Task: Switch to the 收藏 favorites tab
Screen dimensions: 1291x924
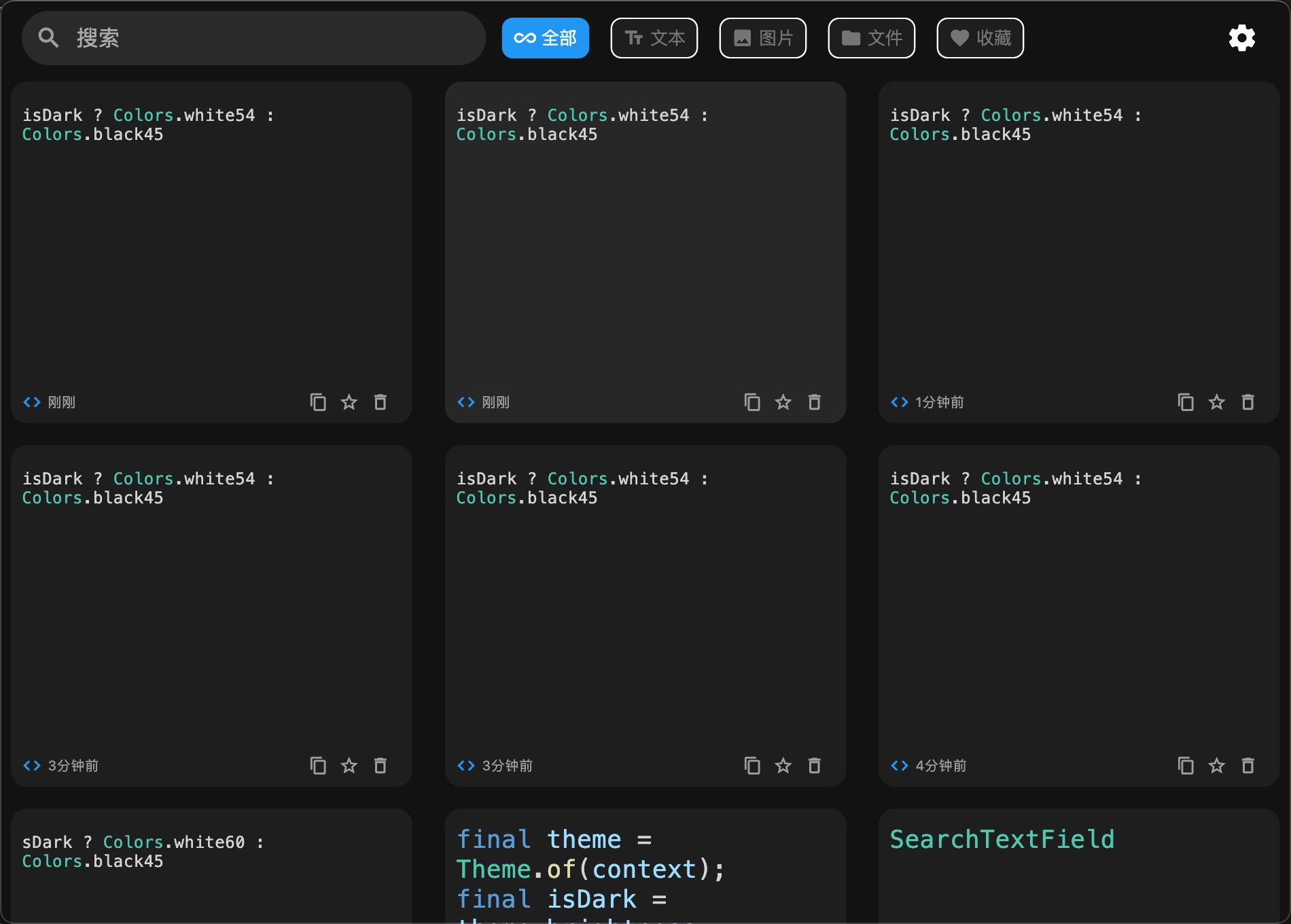Action: coord(980,38)
